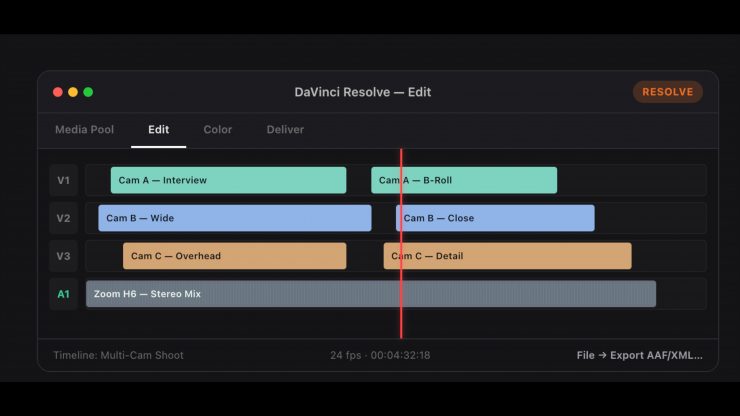Minimize the window with the yellow button
This screenshot has width=740, height=416.
(73, 92)
